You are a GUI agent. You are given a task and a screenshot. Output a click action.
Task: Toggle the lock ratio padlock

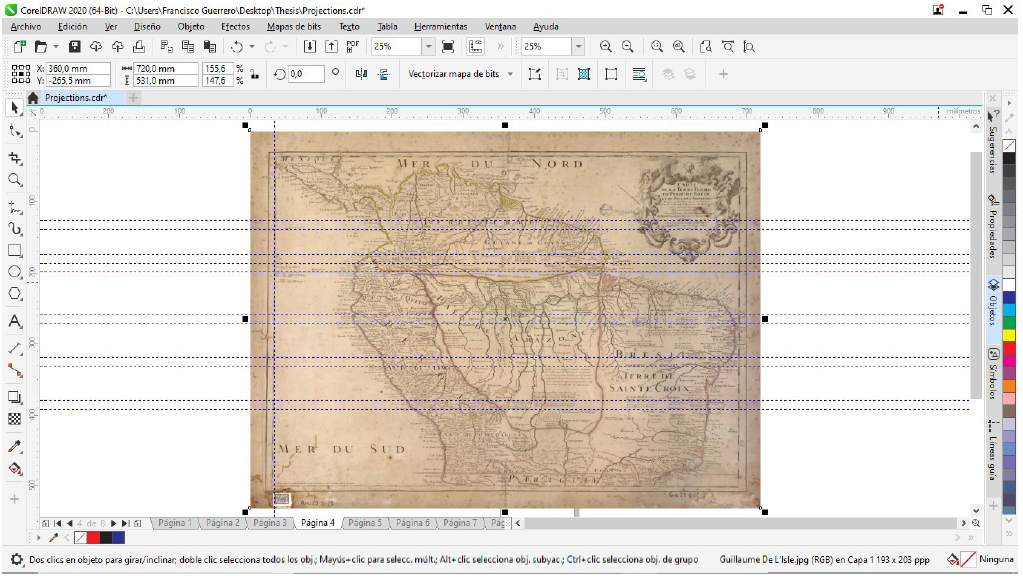click(254, 74)
